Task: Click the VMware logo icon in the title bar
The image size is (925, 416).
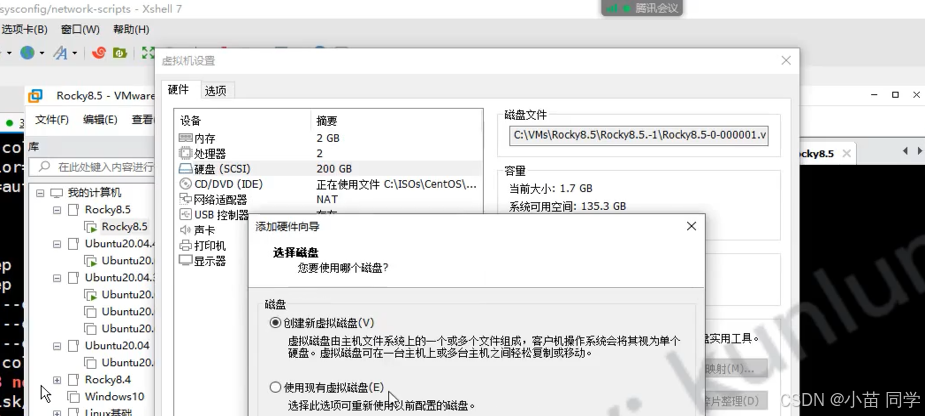Action: point(35,96)
